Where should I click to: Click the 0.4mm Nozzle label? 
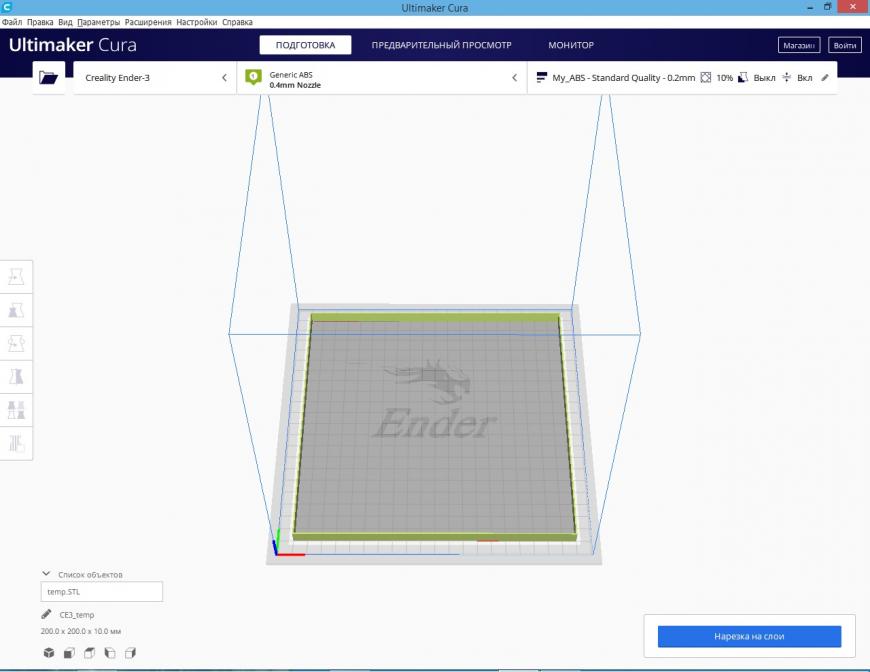[x=295, y=85]
